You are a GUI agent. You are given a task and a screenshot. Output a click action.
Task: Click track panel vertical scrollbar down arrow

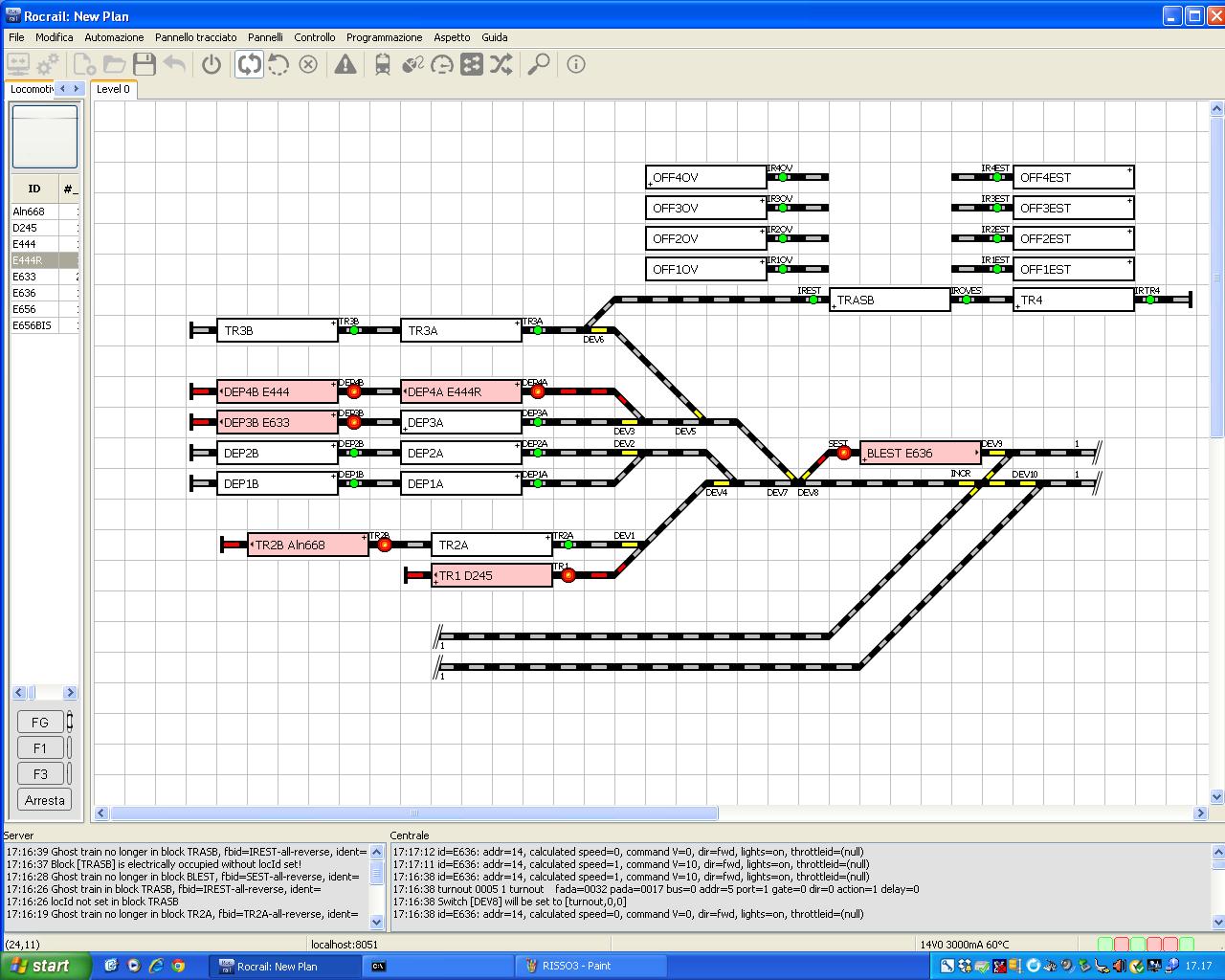click(x=1216, y=796)
